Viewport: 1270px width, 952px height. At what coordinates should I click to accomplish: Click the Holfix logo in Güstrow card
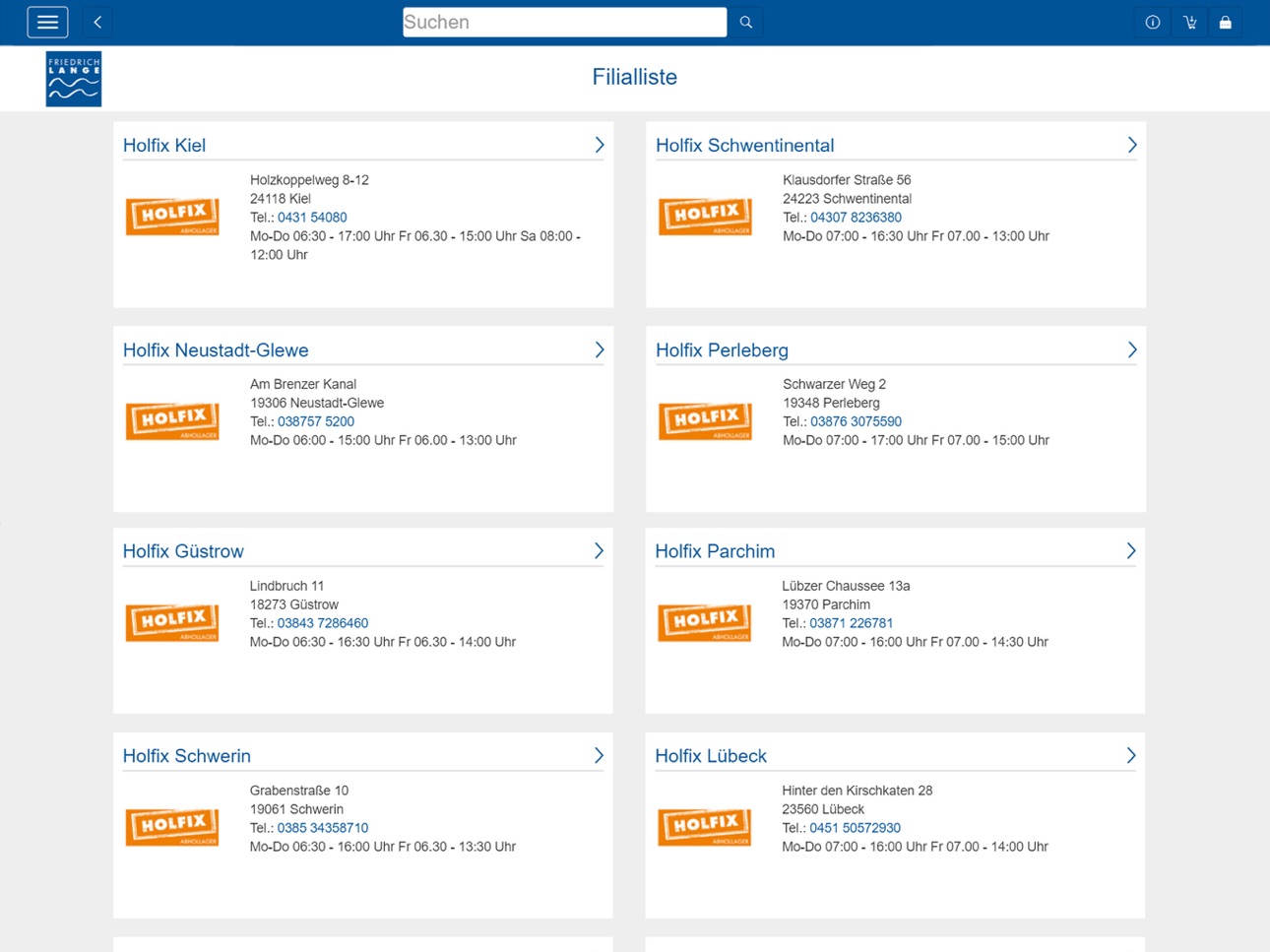pos(173,623)
